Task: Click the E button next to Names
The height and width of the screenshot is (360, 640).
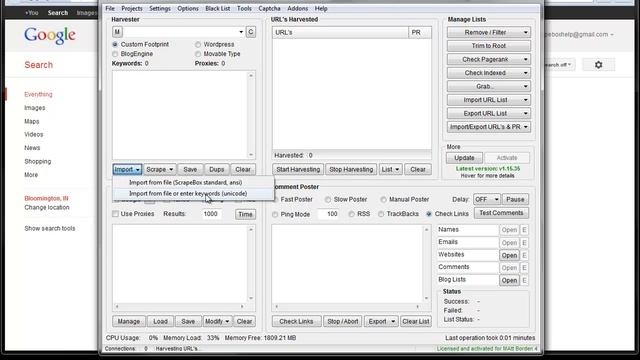Action: pyautogui.click(x=524, y=230)
